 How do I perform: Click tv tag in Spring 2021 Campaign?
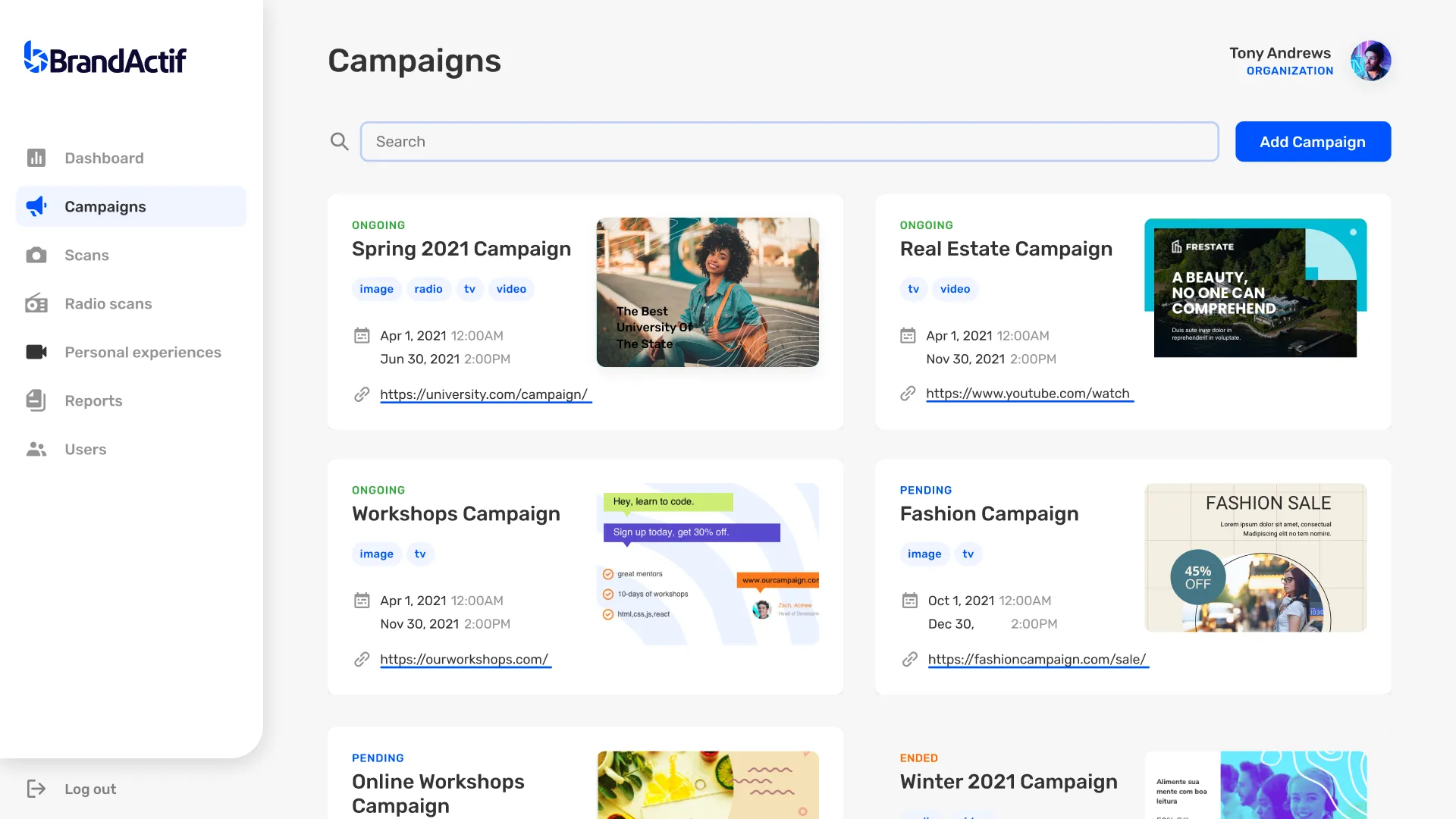click(470, 289)
